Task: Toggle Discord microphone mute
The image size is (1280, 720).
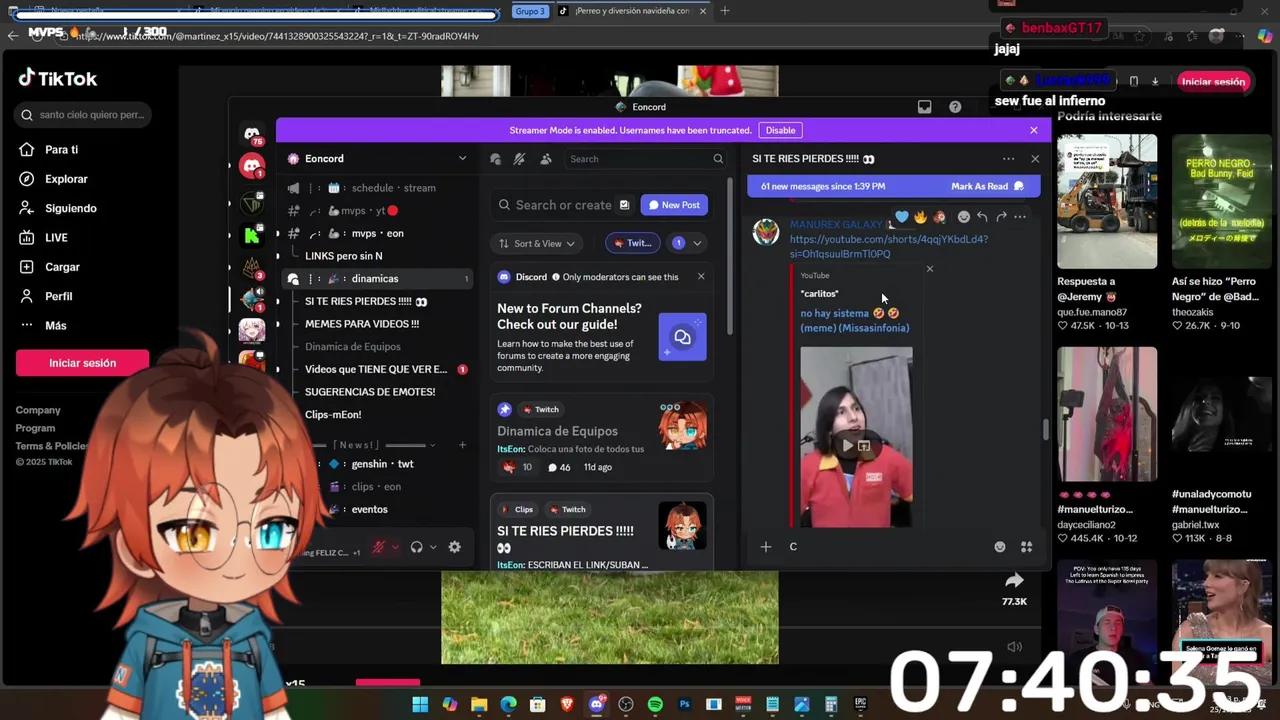Action: pos(378,547)
